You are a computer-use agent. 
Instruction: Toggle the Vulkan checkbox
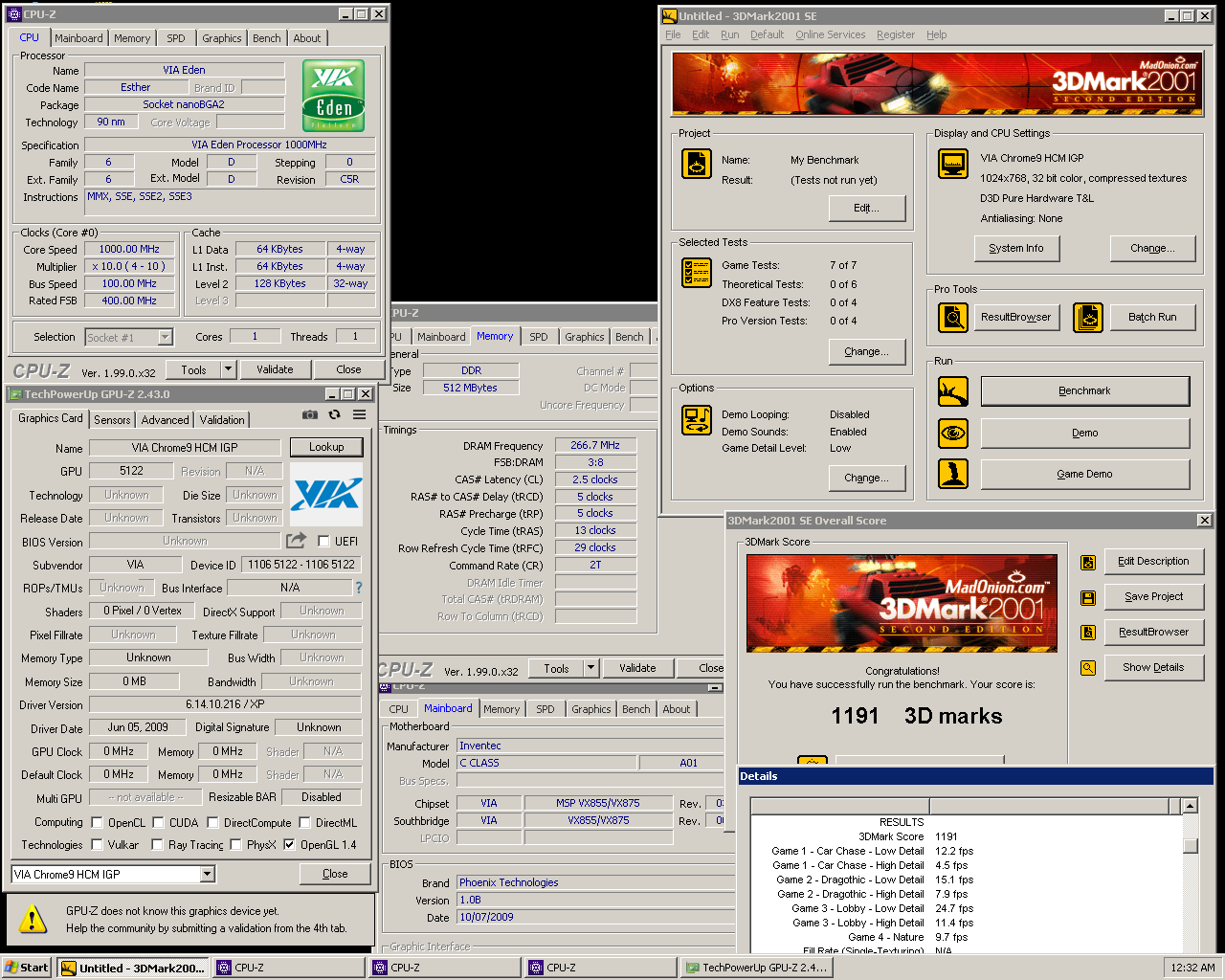pos(97,844)
